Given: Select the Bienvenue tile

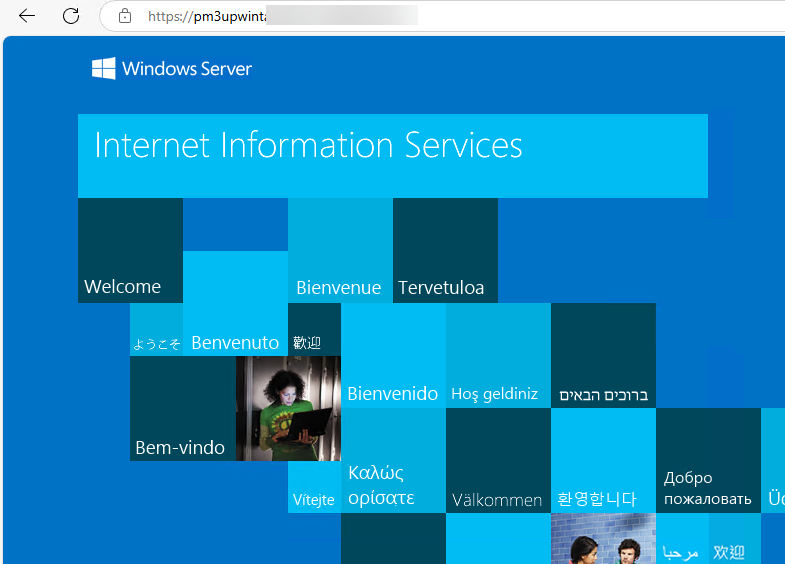Looking at the screenshot, I should pos(340,250).
